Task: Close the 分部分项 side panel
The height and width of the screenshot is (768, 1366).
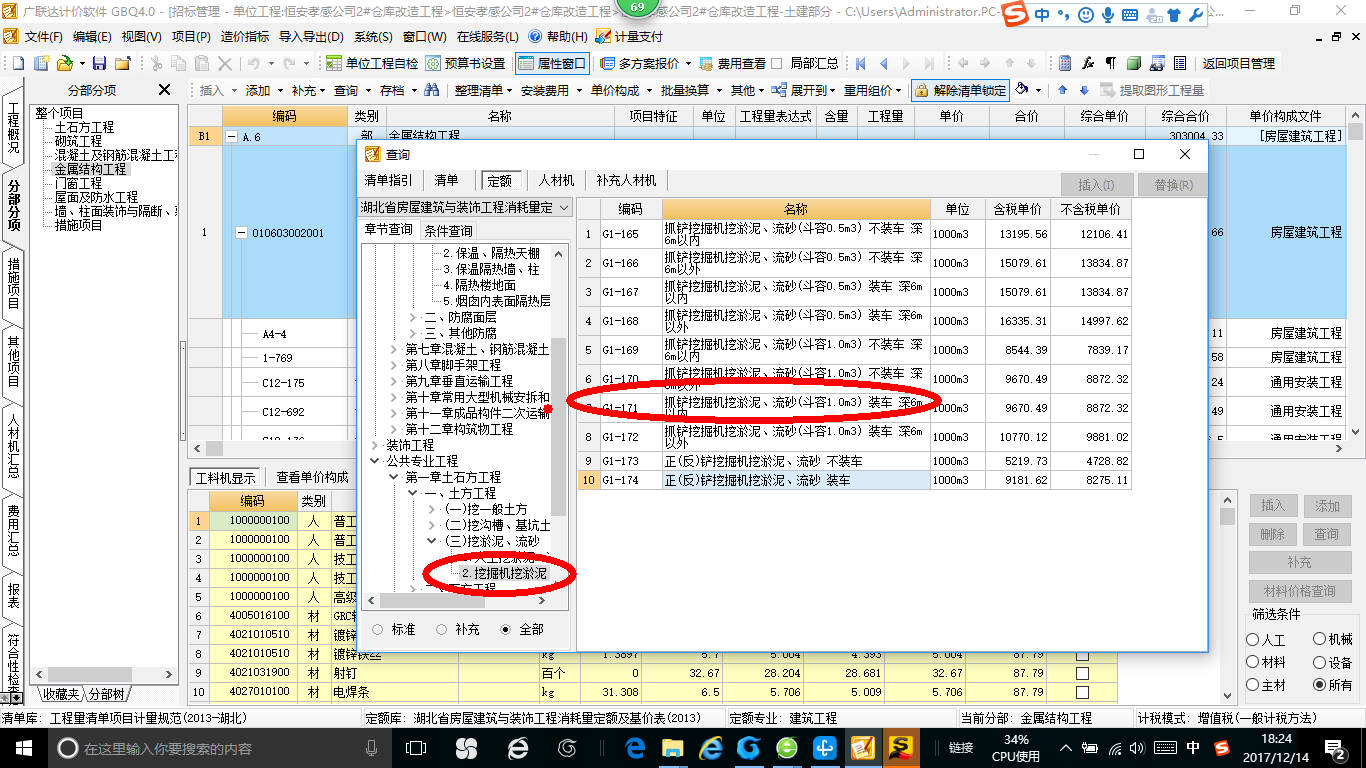Action: [x=165, y=90]
